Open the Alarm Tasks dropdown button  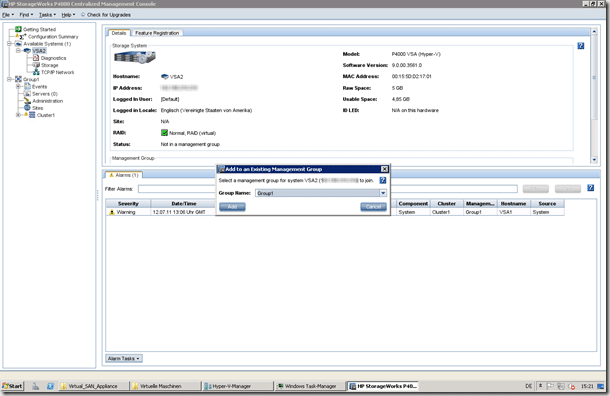tap(124, 358)
